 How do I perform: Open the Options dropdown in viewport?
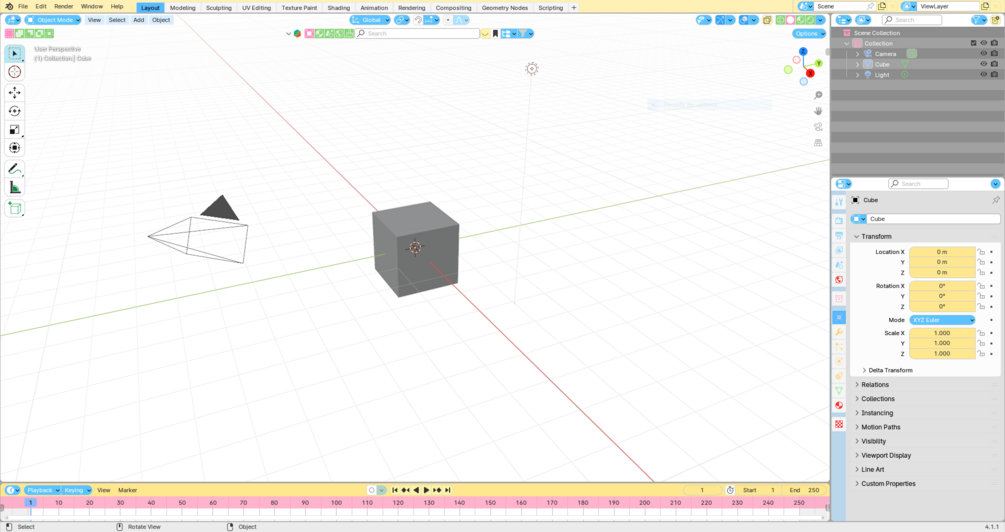809,33
